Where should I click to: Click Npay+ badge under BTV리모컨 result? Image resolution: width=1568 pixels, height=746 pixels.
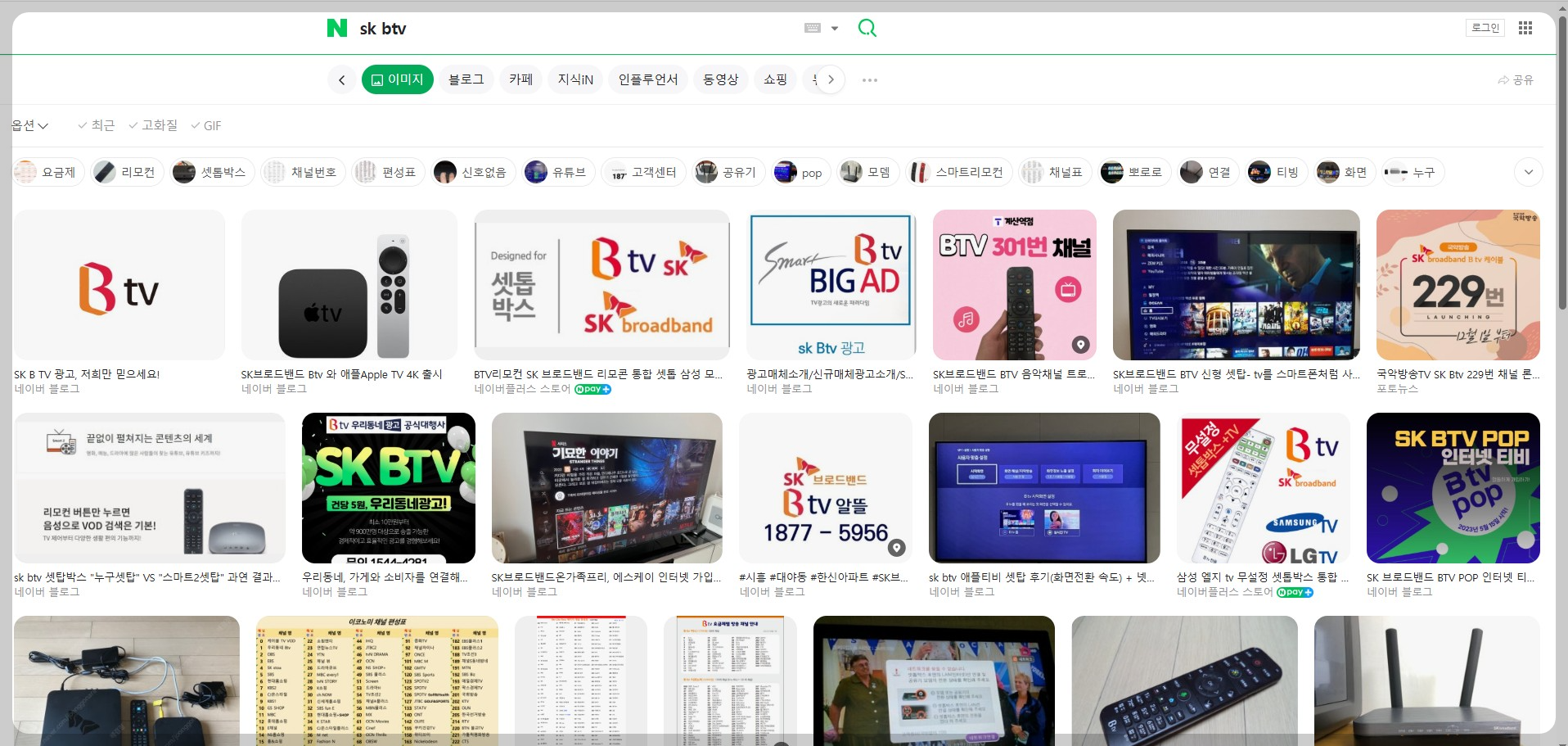click(593, 389)
